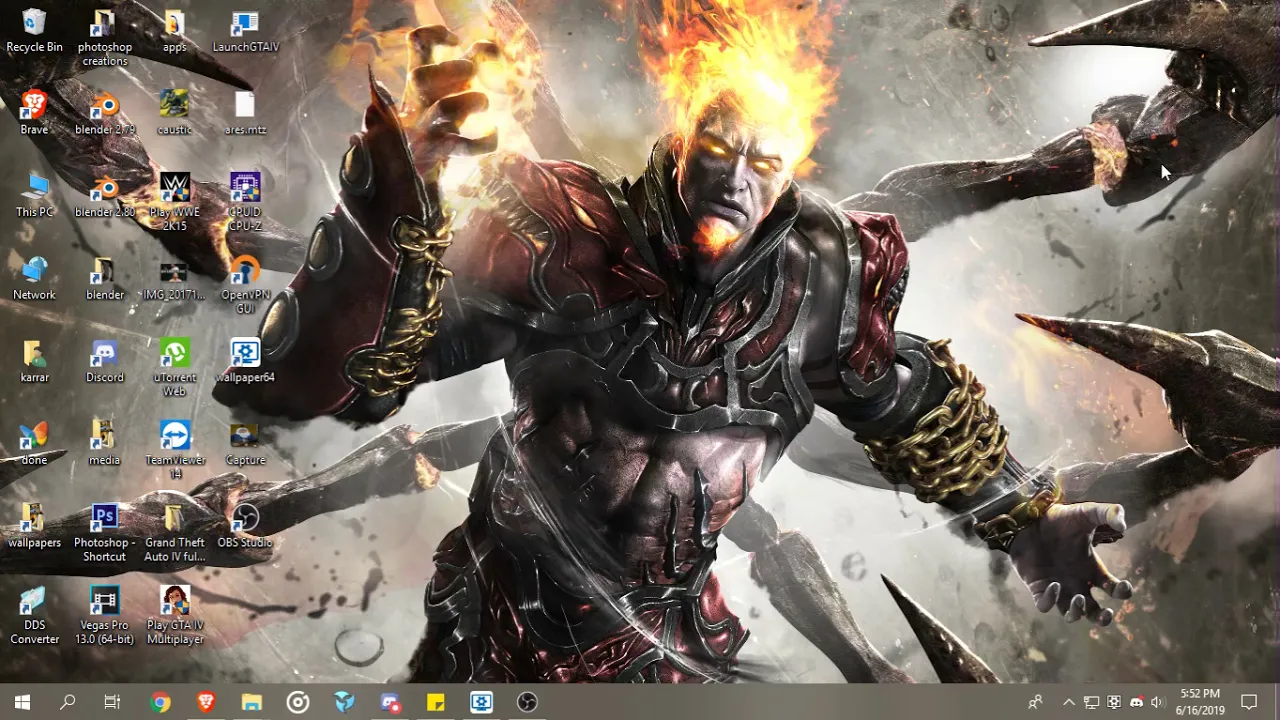Open taskbar search magnifier
The image size is (1280, 720).
point(67,702)
